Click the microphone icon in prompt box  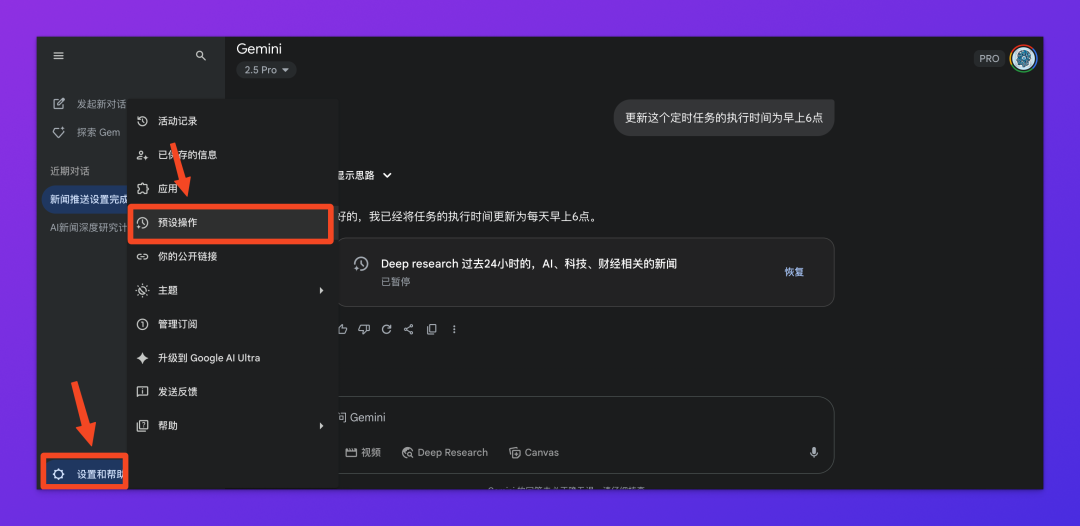[813, 452]
